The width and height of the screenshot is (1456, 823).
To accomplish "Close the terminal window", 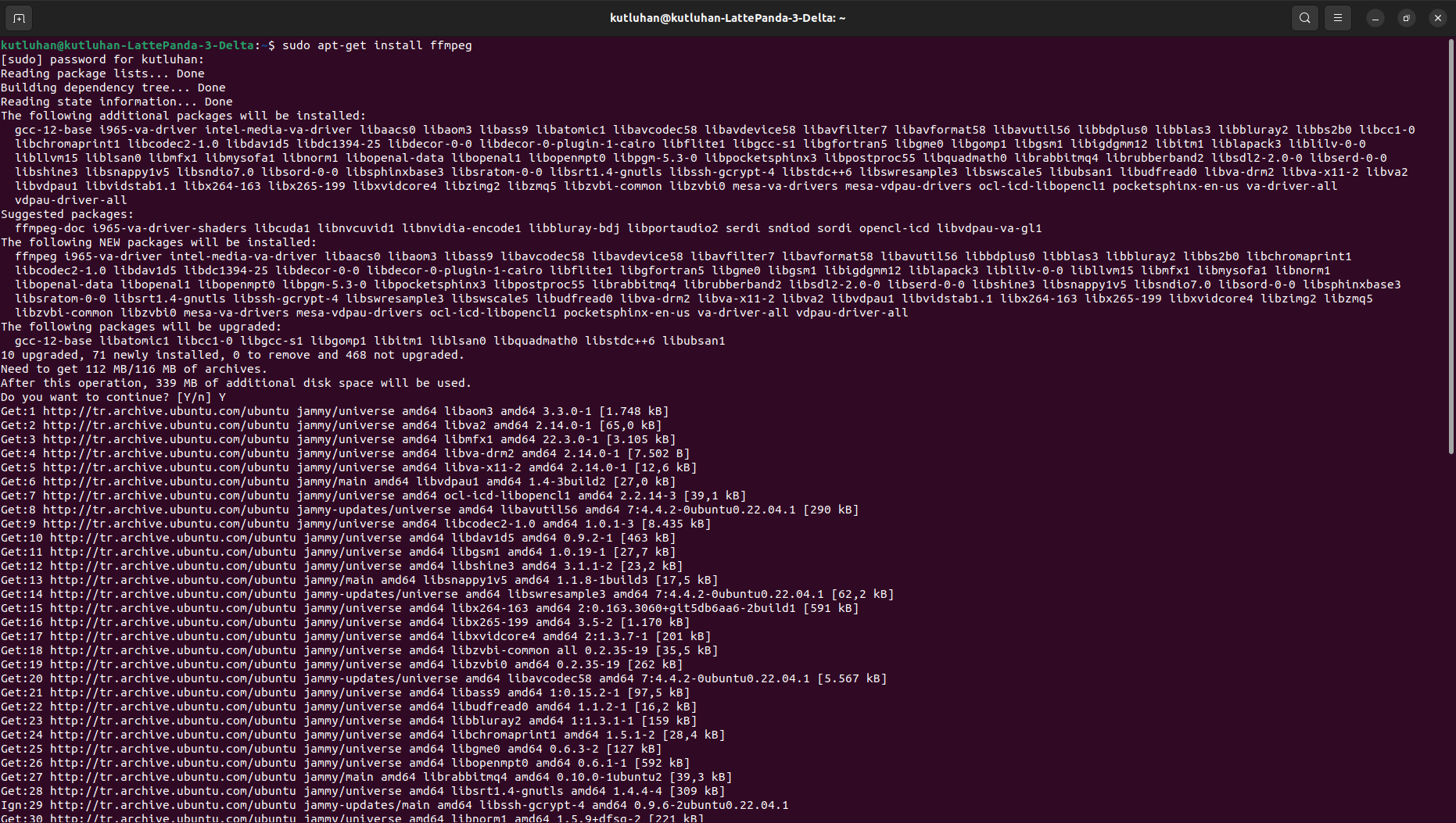I will click(x=1437, y=18).
